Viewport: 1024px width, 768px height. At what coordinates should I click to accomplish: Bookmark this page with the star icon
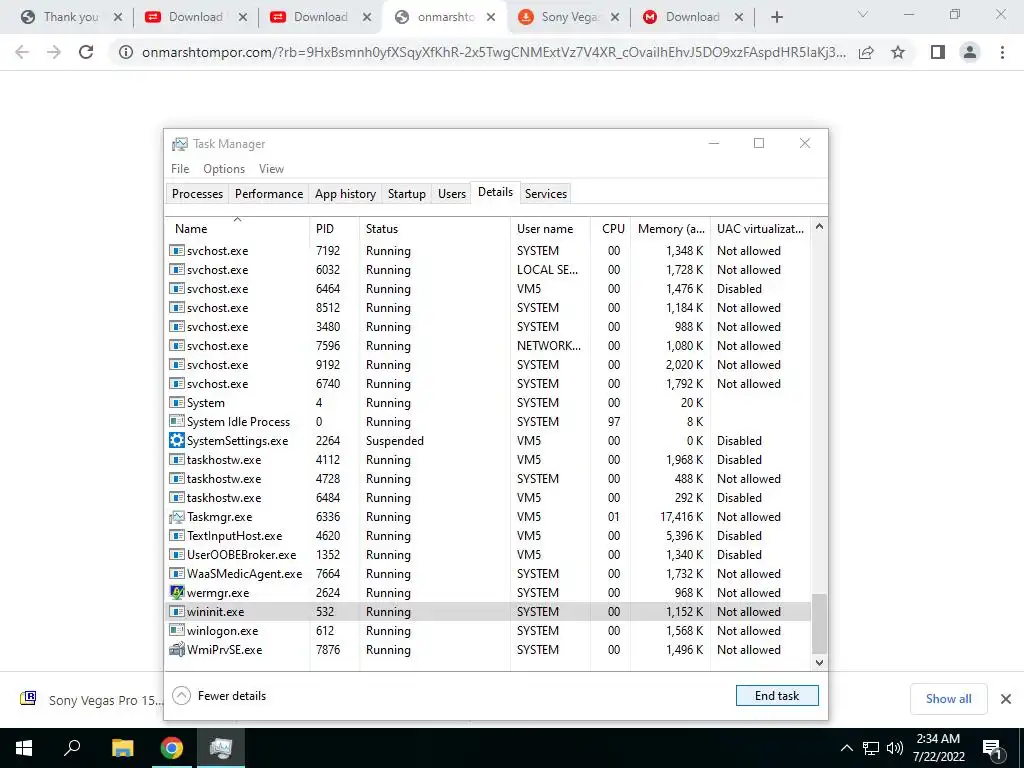[898, 52]
